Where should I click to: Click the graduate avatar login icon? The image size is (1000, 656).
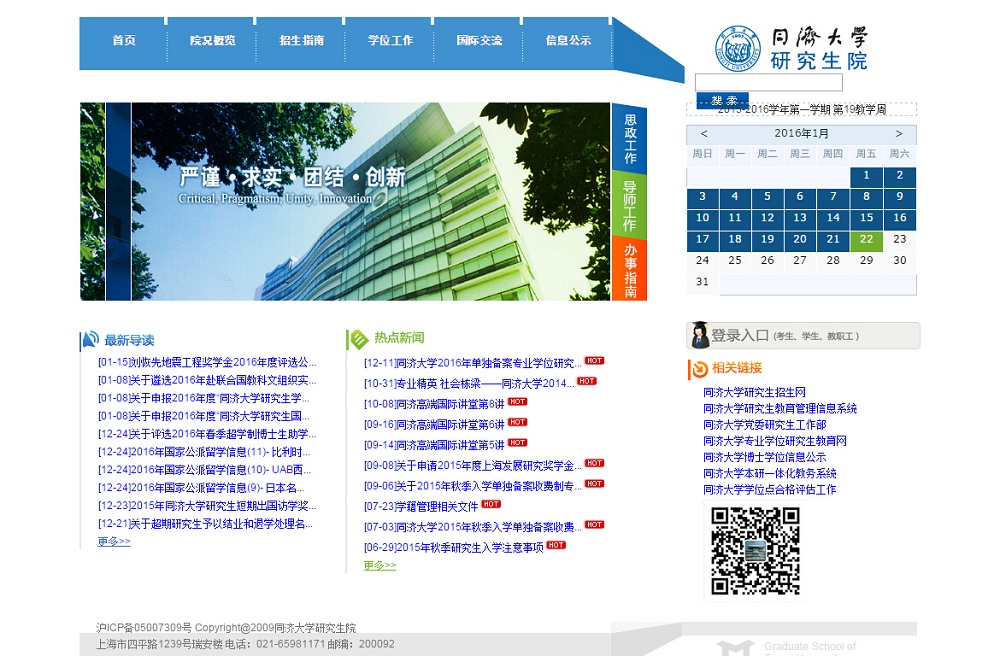click(x=700, y=335)
